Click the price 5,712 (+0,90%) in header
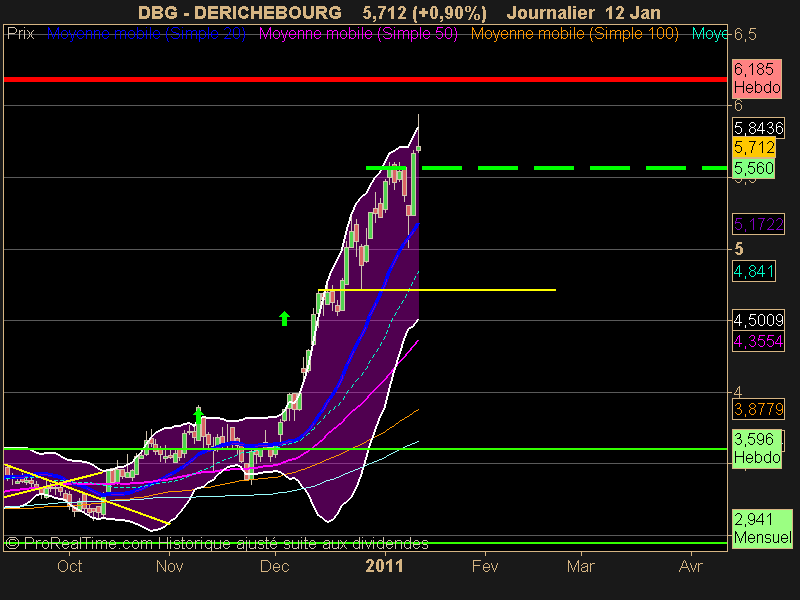 (x=424, y=13)
